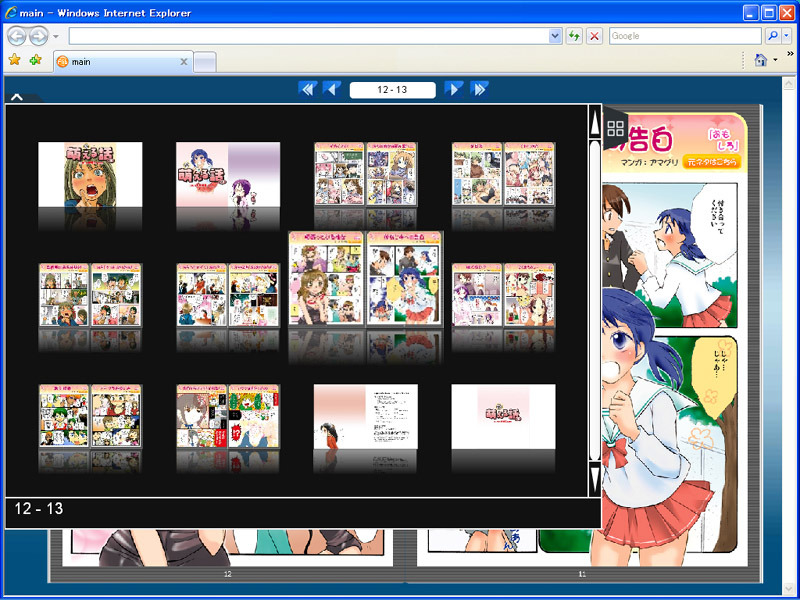
Task: Open the enlarged 12 - 13 spread thumbnail
Action: click(365, 279)
